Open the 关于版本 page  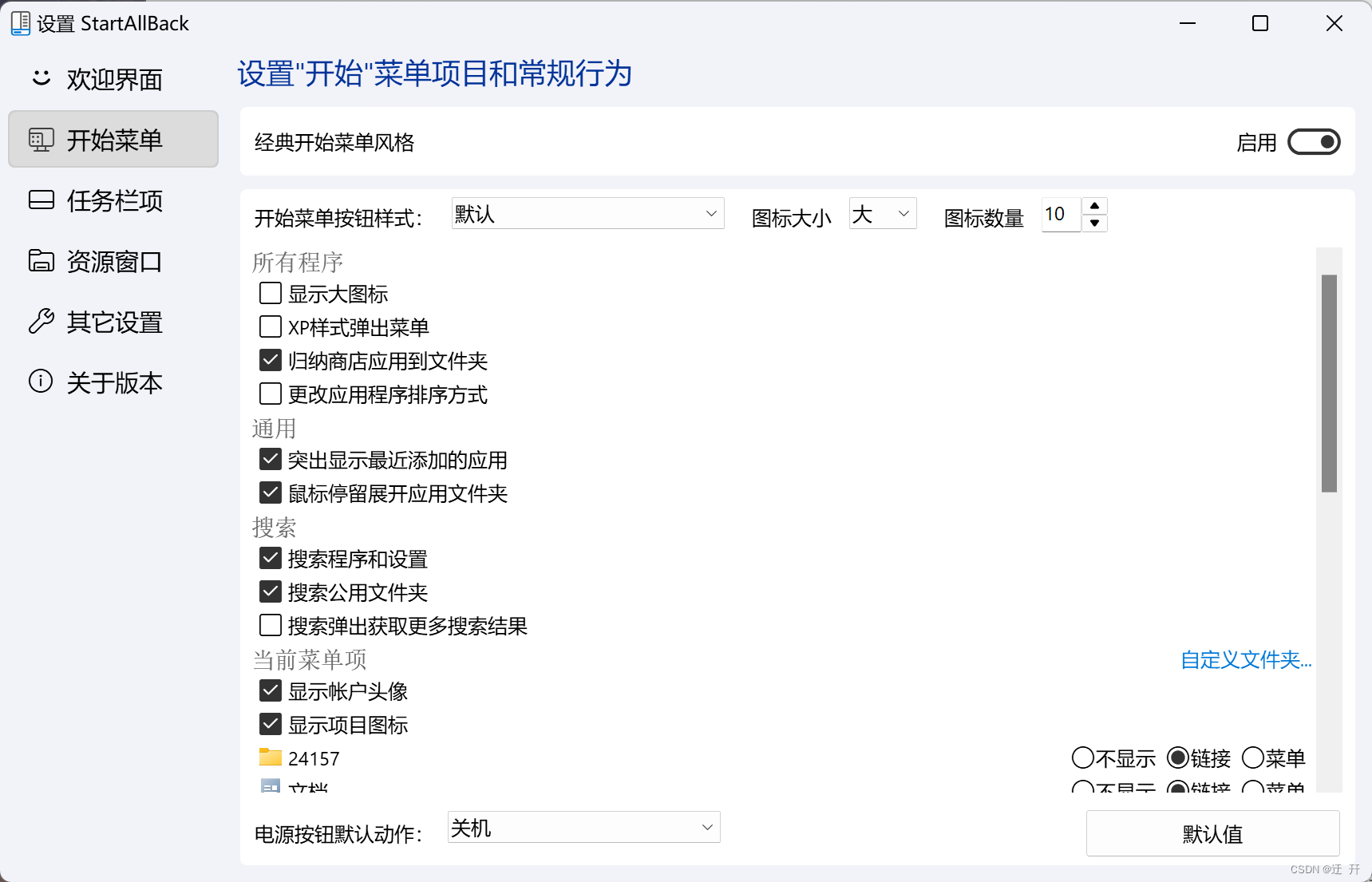(x=113, y=382)
